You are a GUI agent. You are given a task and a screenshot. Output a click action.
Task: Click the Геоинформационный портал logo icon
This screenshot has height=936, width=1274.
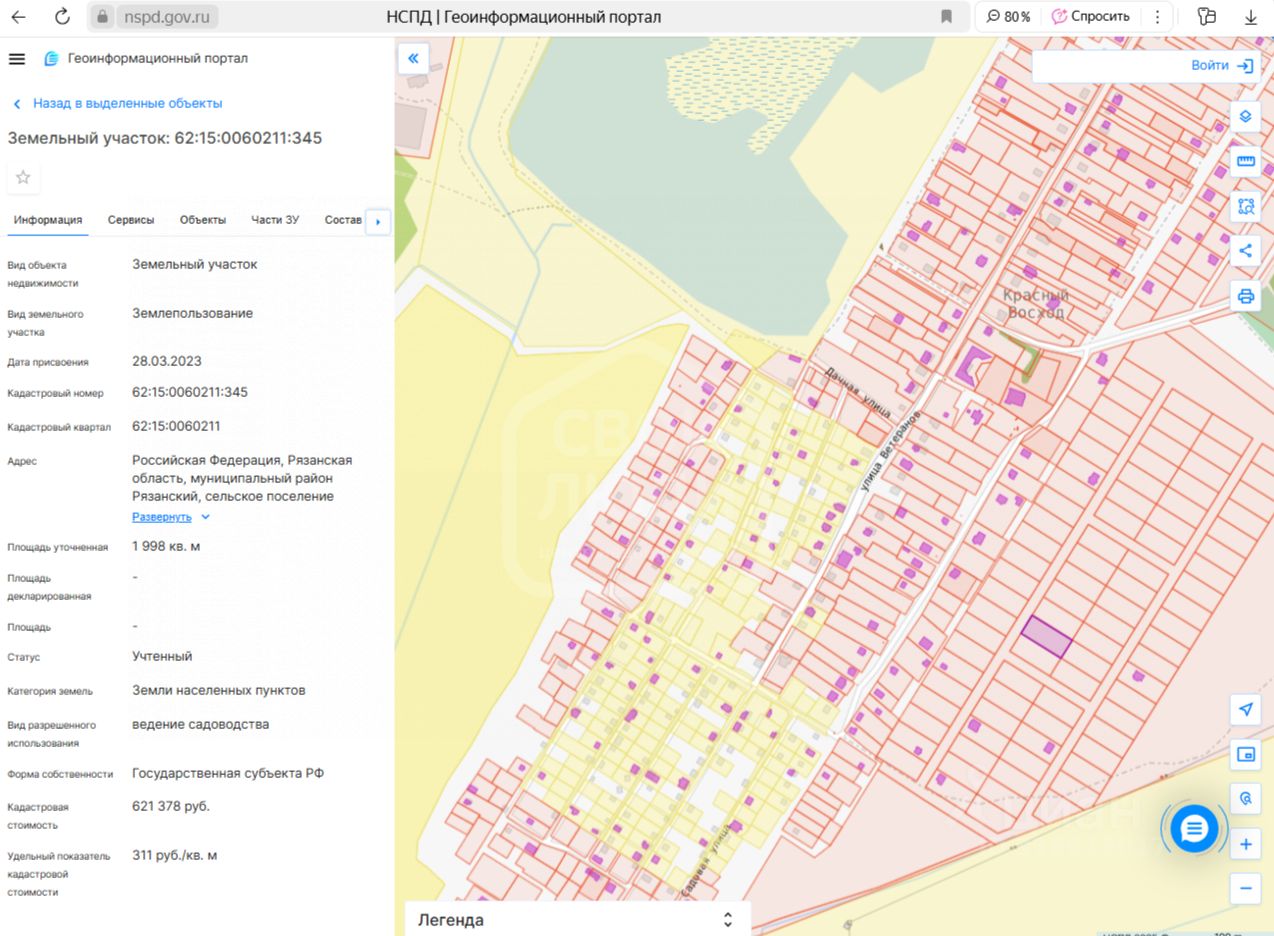[52, 59]
